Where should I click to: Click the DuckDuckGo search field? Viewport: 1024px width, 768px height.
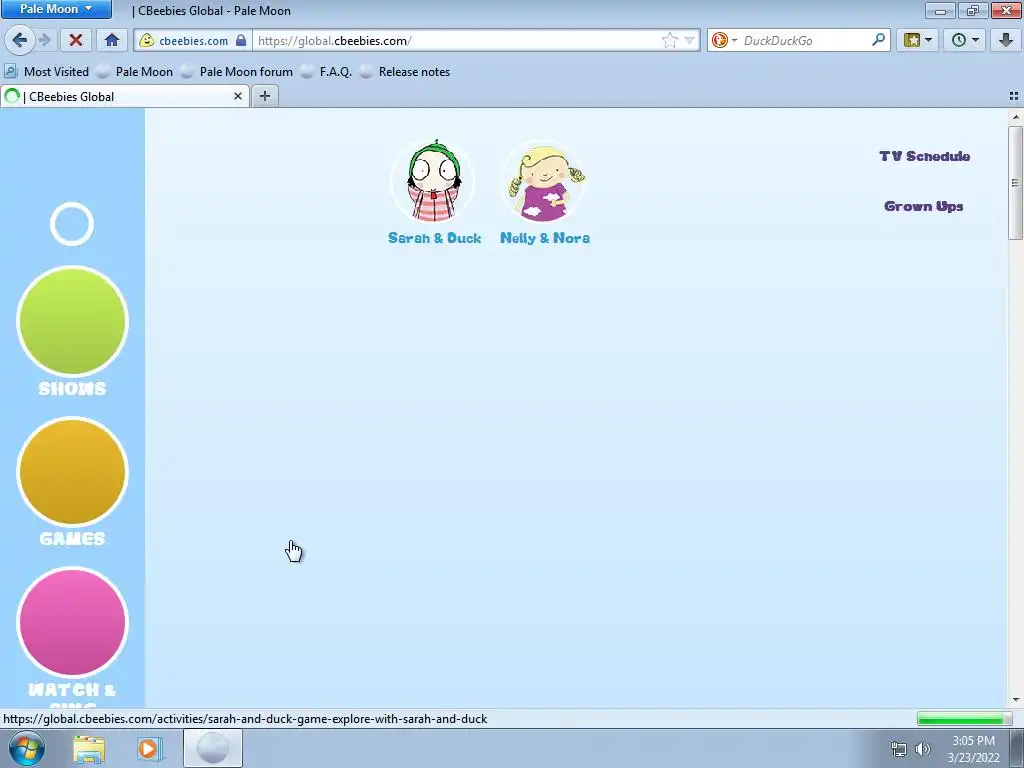[x=805, y=40]
